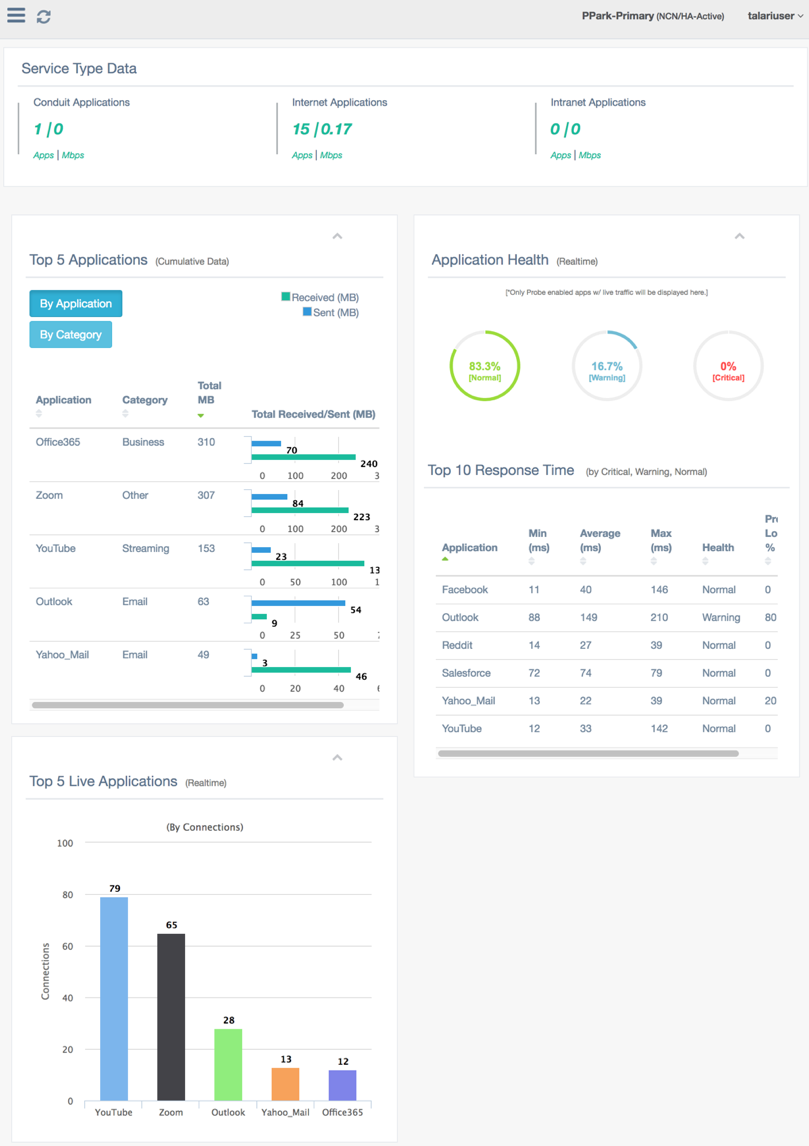Select Office365 row in Top 5 Applications
Image resolution: width=809 pixels, height=1146 pixels.
[205, 455]
